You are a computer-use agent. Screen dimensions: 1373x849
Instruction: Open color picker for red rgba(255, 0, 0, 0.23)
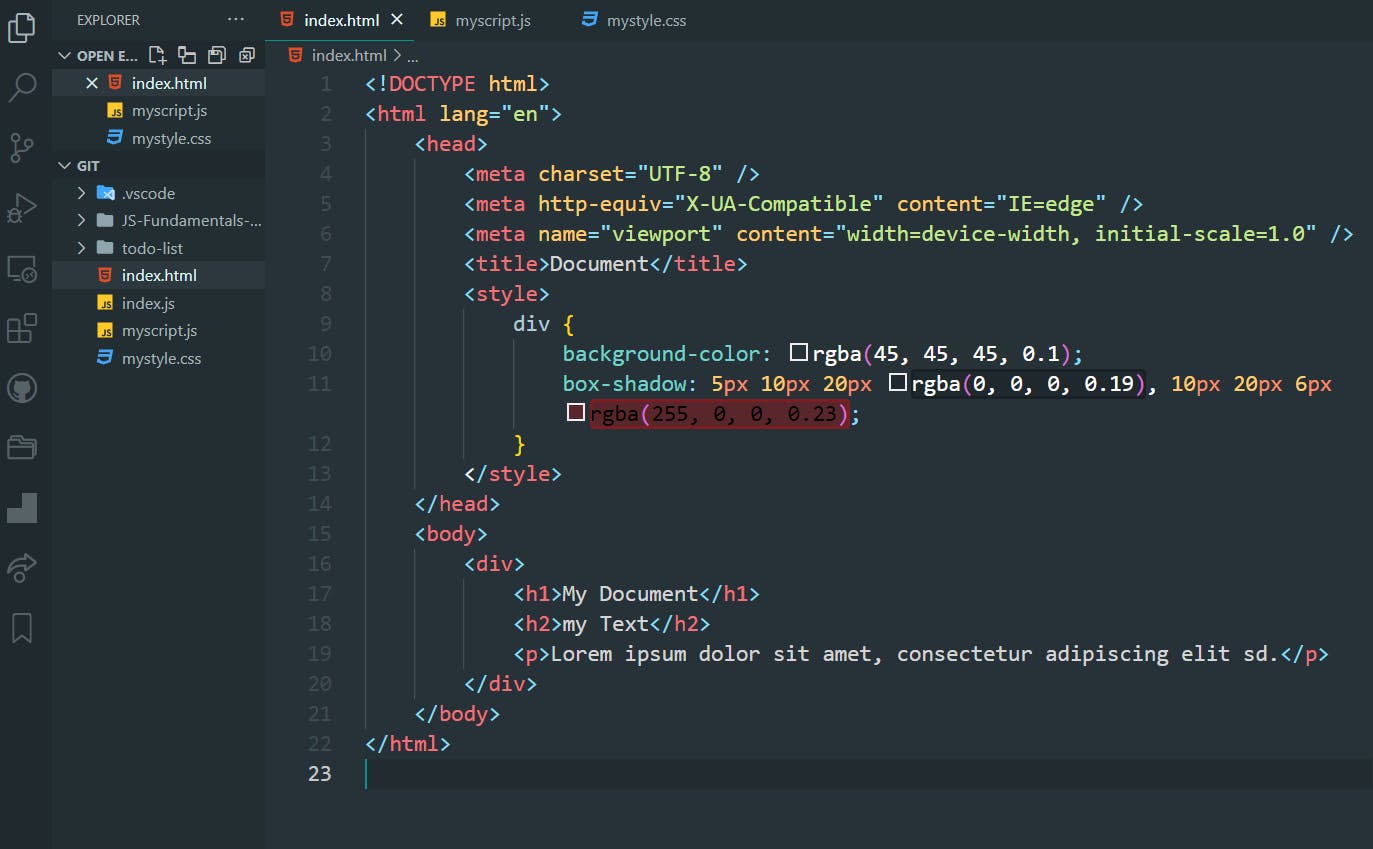(576, 412)
